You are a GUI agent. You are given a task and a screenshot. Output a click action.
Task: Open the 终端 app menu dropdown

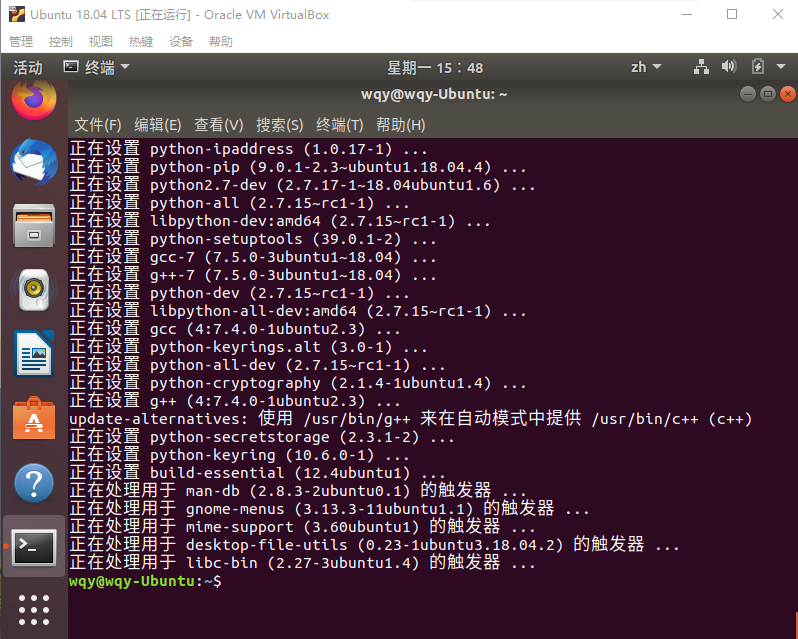(97, 67)
